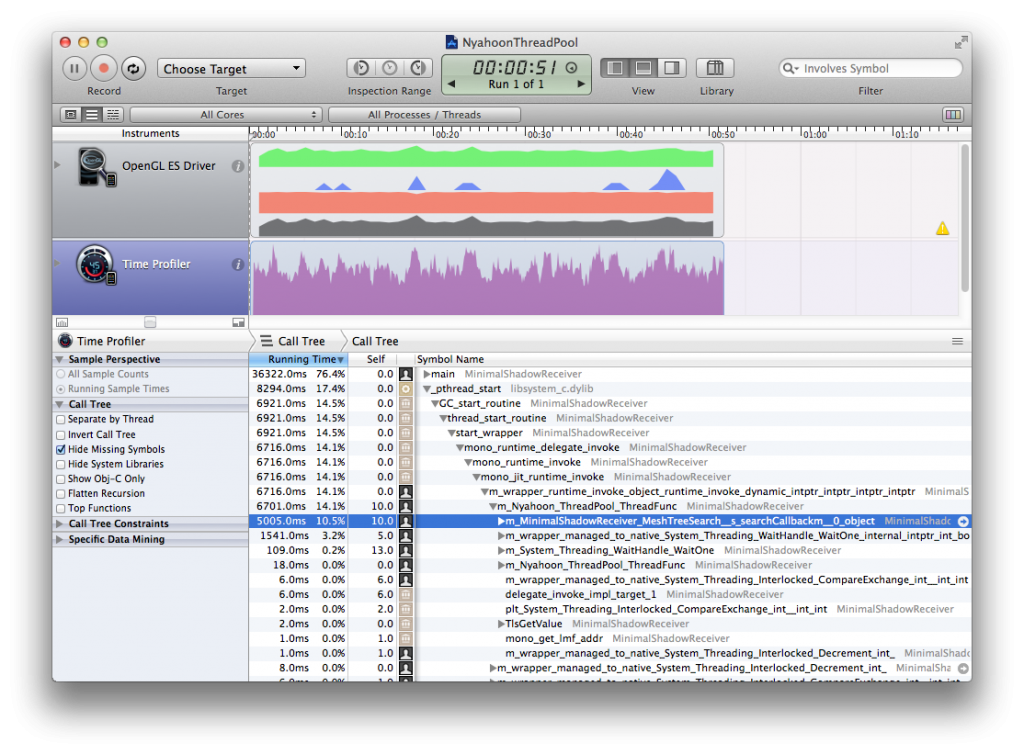Open the All Cores dropdown

click(225, 115)
